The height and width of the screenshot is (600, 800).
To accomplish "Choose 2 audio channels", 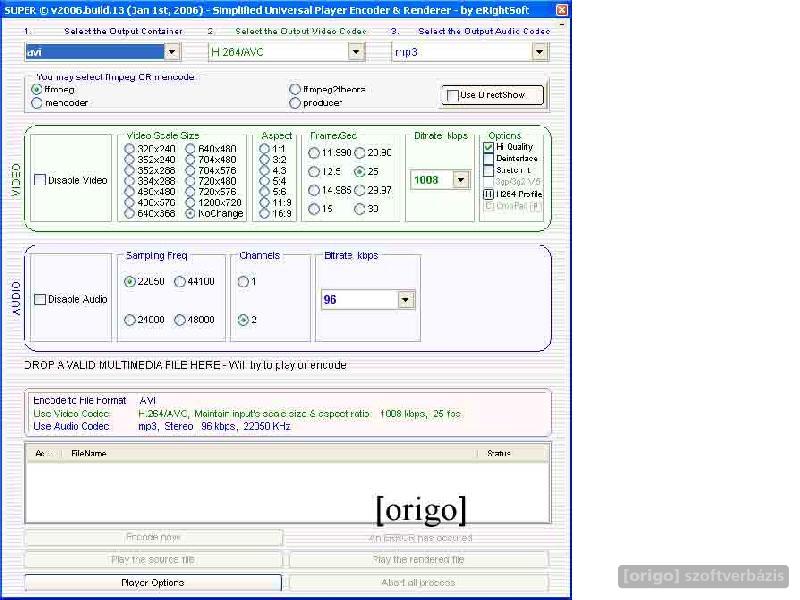I will click(x=243, y=319).
